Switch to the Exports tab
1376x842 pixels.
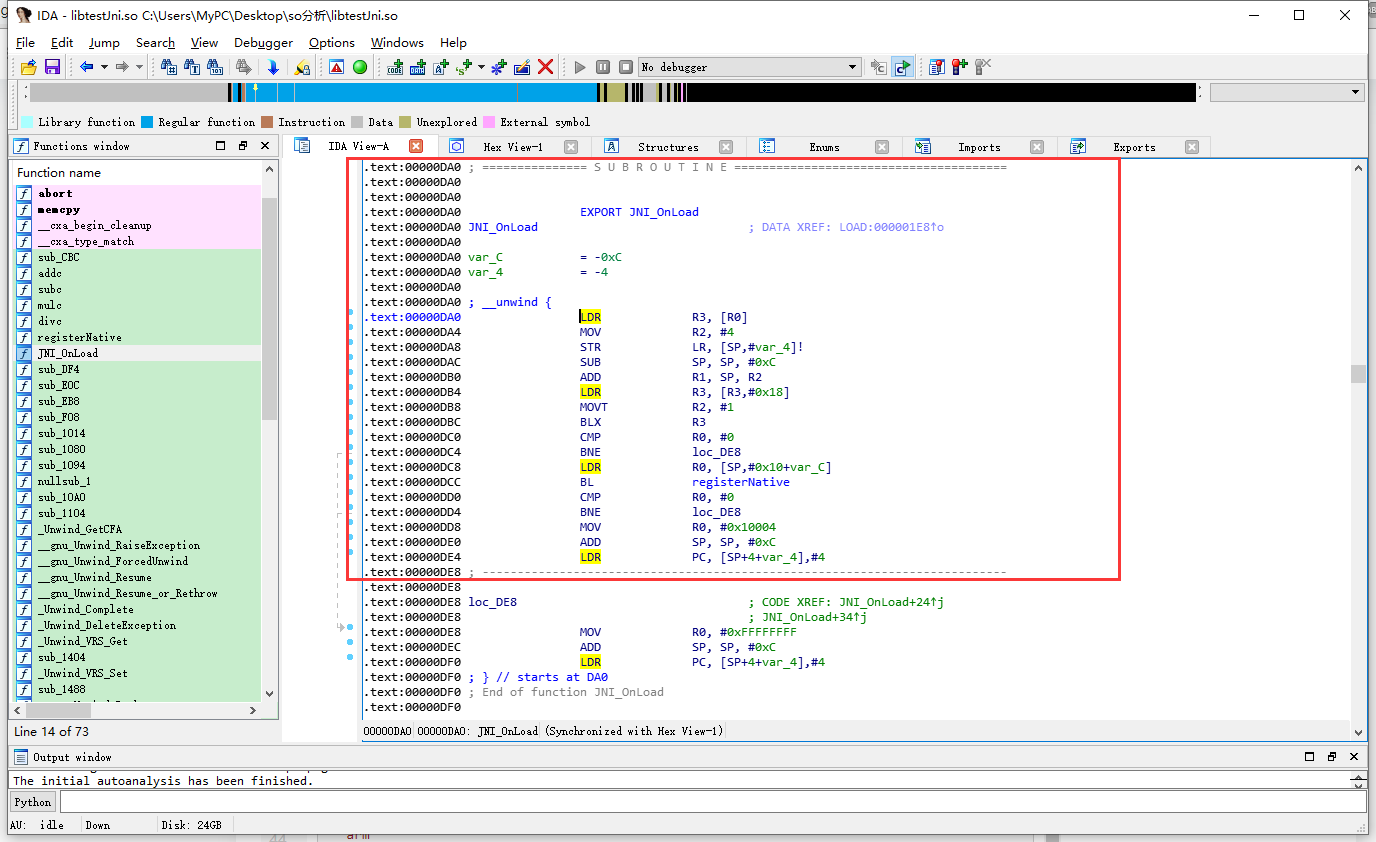[x=1134, y=147]
